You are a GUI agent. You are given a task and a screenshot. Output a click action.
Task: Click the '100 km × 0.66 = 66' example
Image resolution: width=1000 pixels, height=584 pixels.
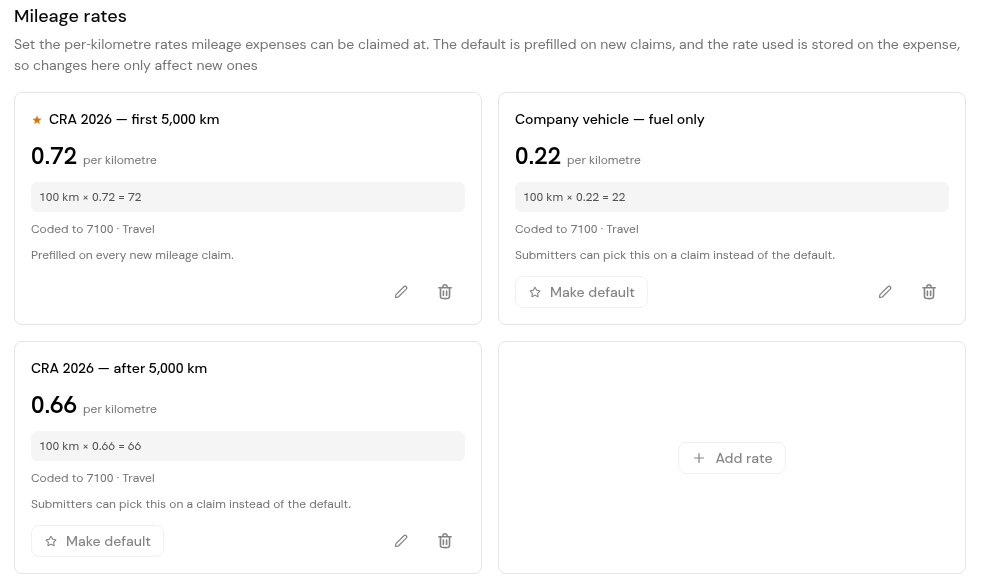(248, 446)
